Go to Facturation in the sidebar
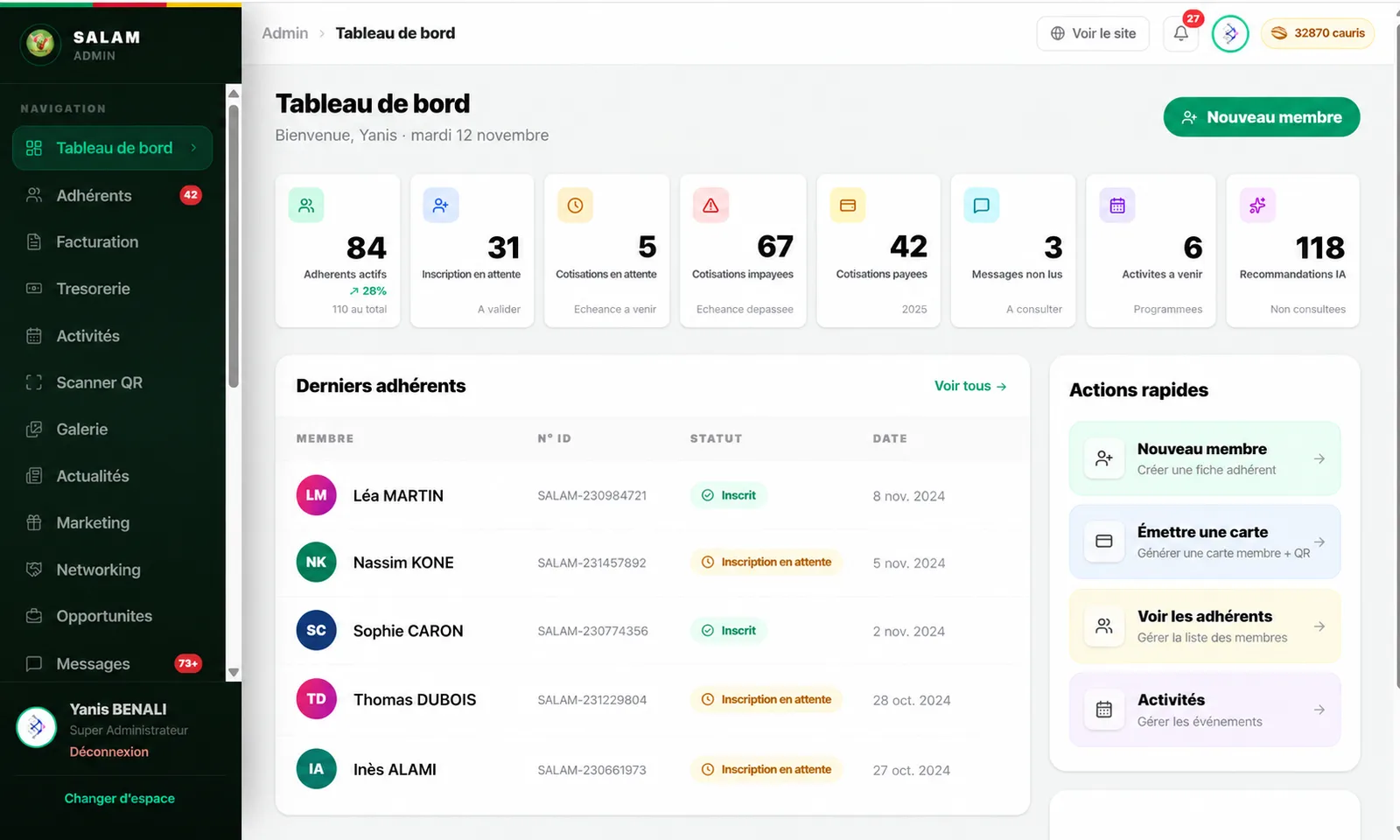This screenshot has height=840, width=1400. [x=112, y=242]
